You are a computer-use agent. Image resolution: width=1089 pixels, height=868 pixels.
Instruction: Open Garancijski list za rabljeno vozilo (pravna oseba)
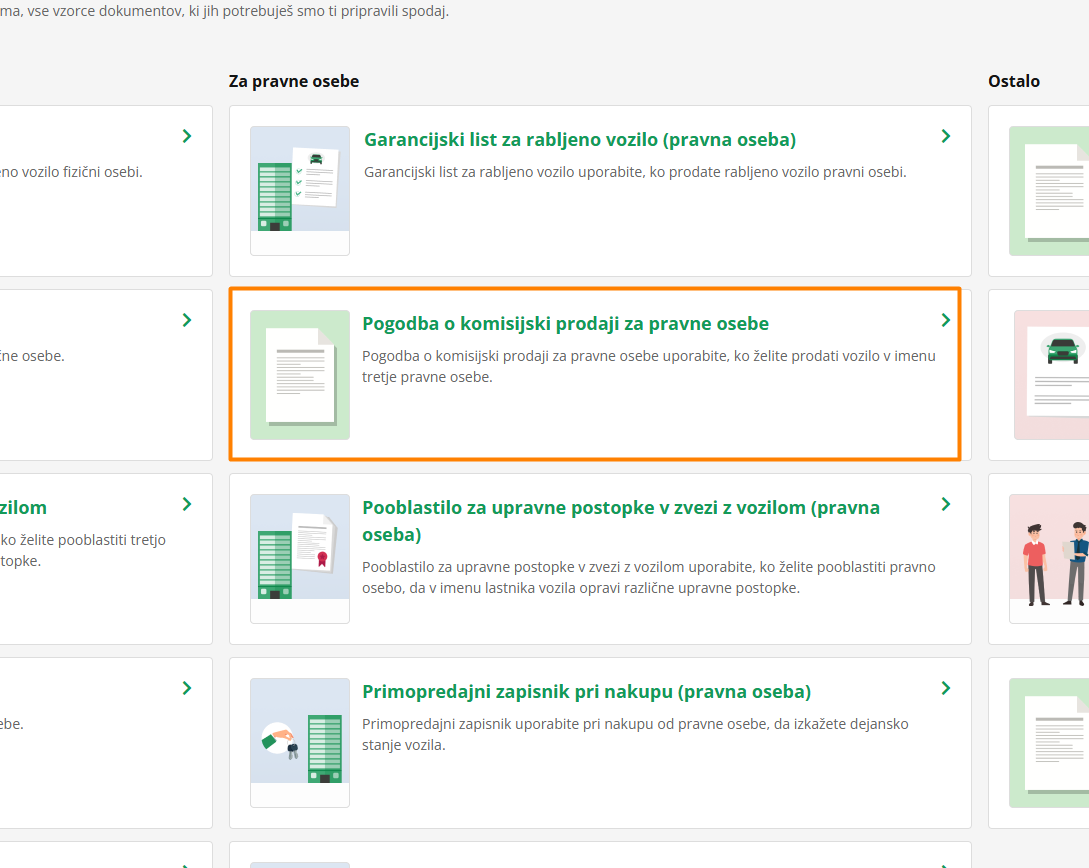(579, 140)
